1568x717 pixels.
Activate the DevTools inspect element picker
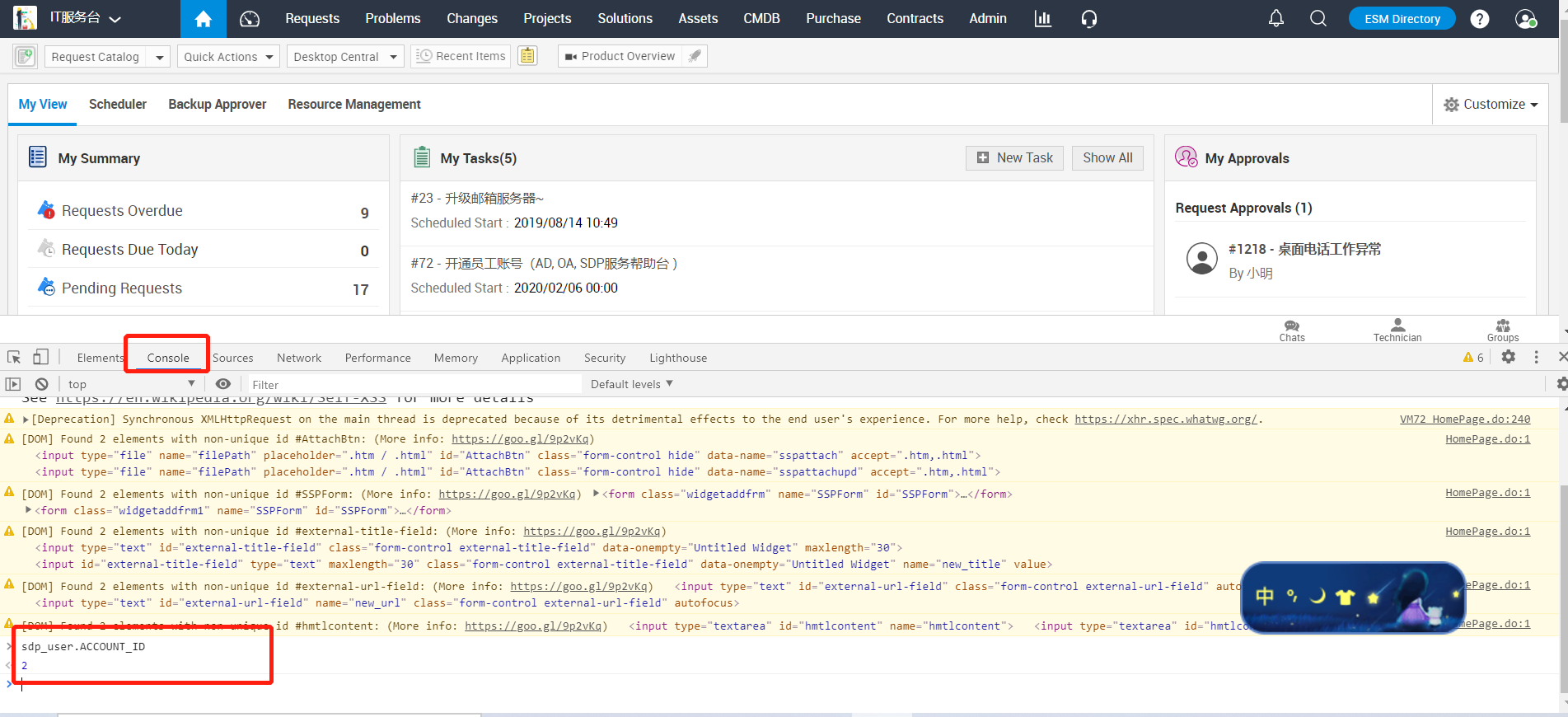14,357
